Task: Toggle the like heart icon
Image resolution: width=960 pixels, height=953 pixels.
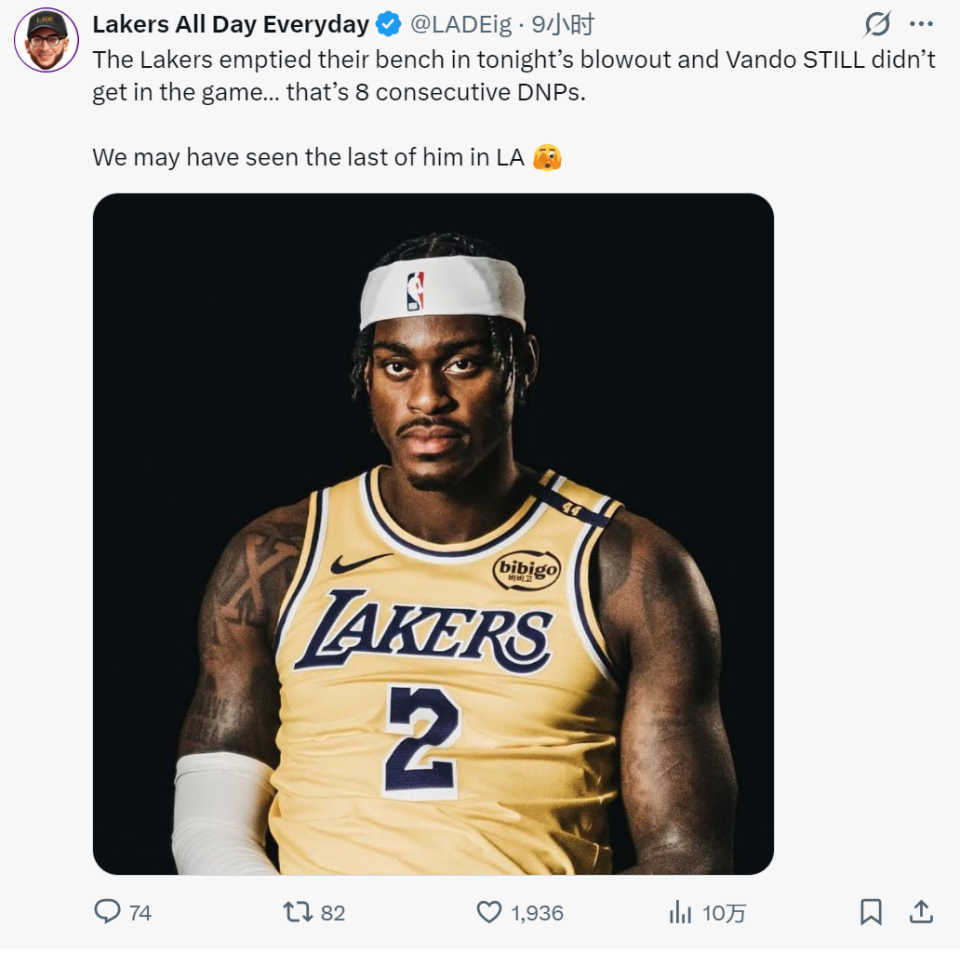Action: [x=489, y=911]
